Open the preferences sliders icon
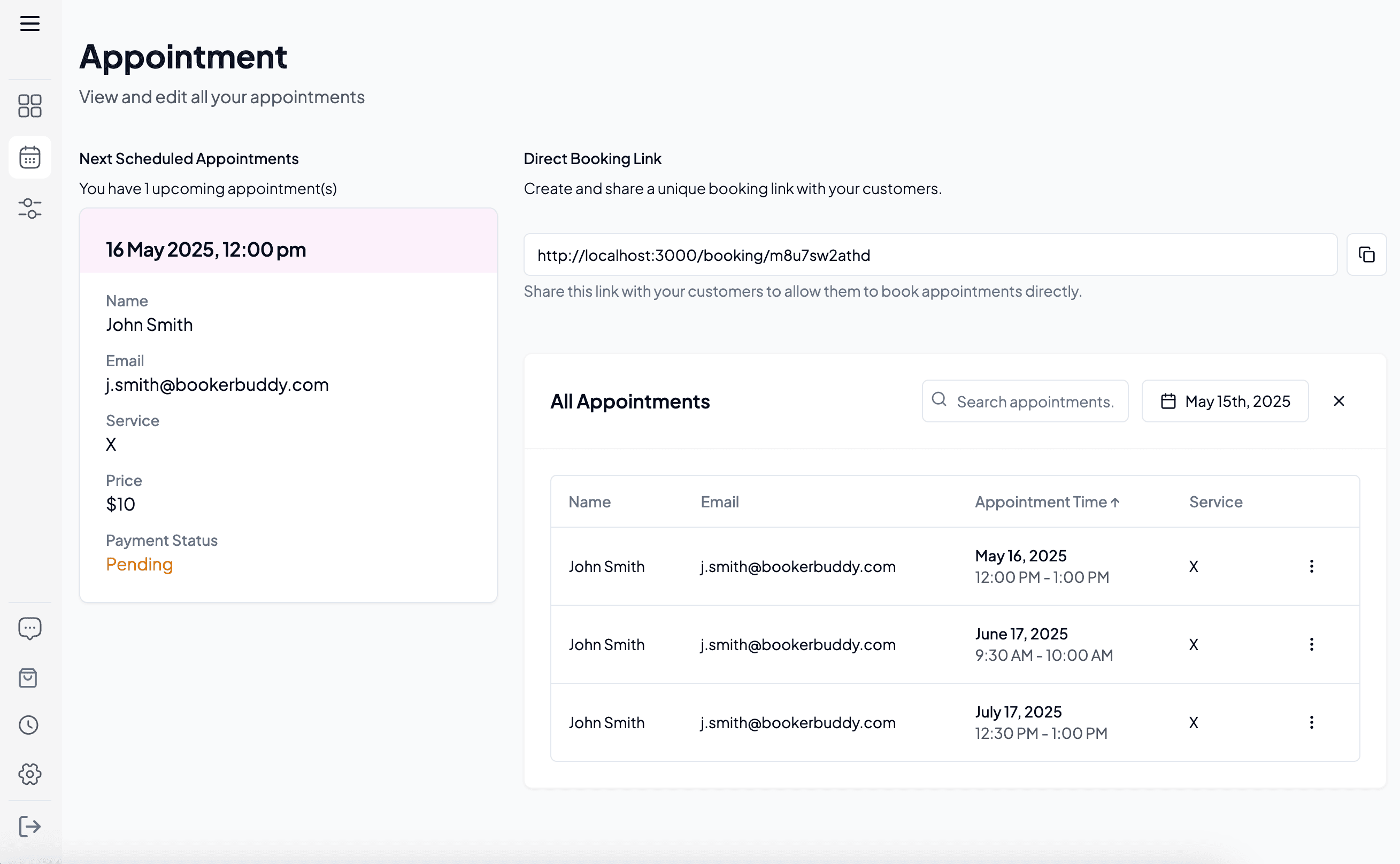The image size is (1400, 864). (x=29, y=209)
